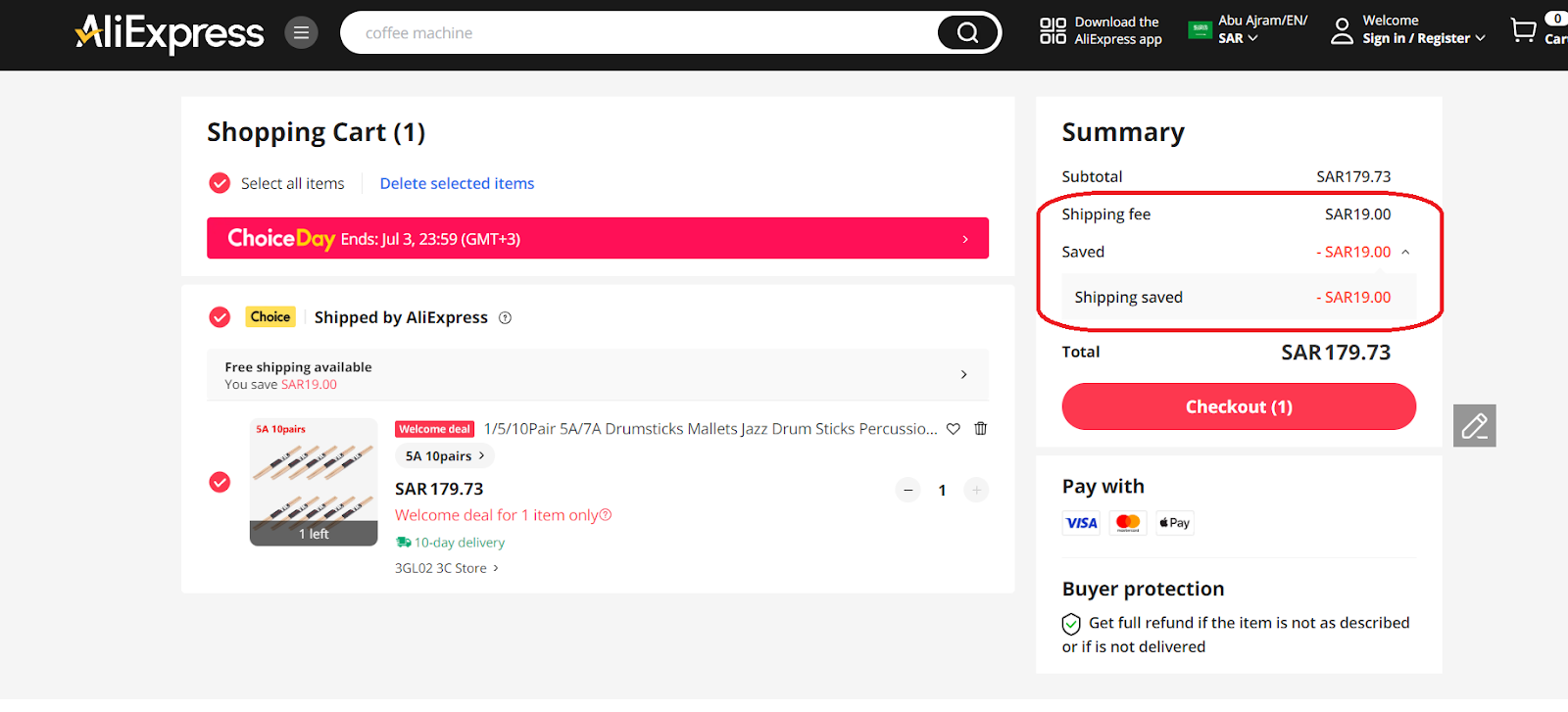
Task: Click the QR code app download icon
Action: (x=1053, y=30)
